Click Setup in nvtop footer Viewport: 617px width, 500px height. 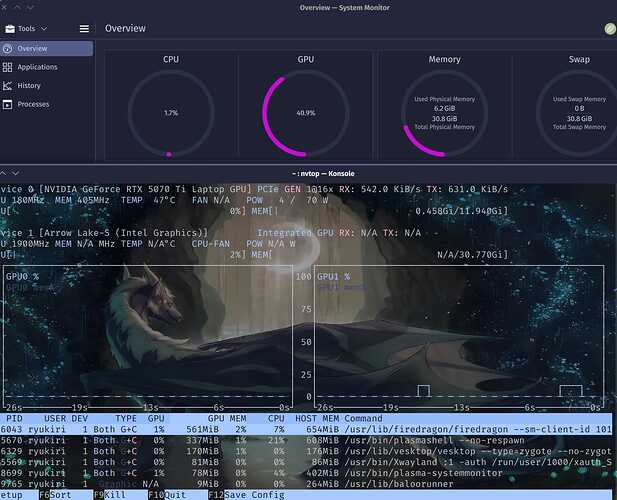(11, 495)
